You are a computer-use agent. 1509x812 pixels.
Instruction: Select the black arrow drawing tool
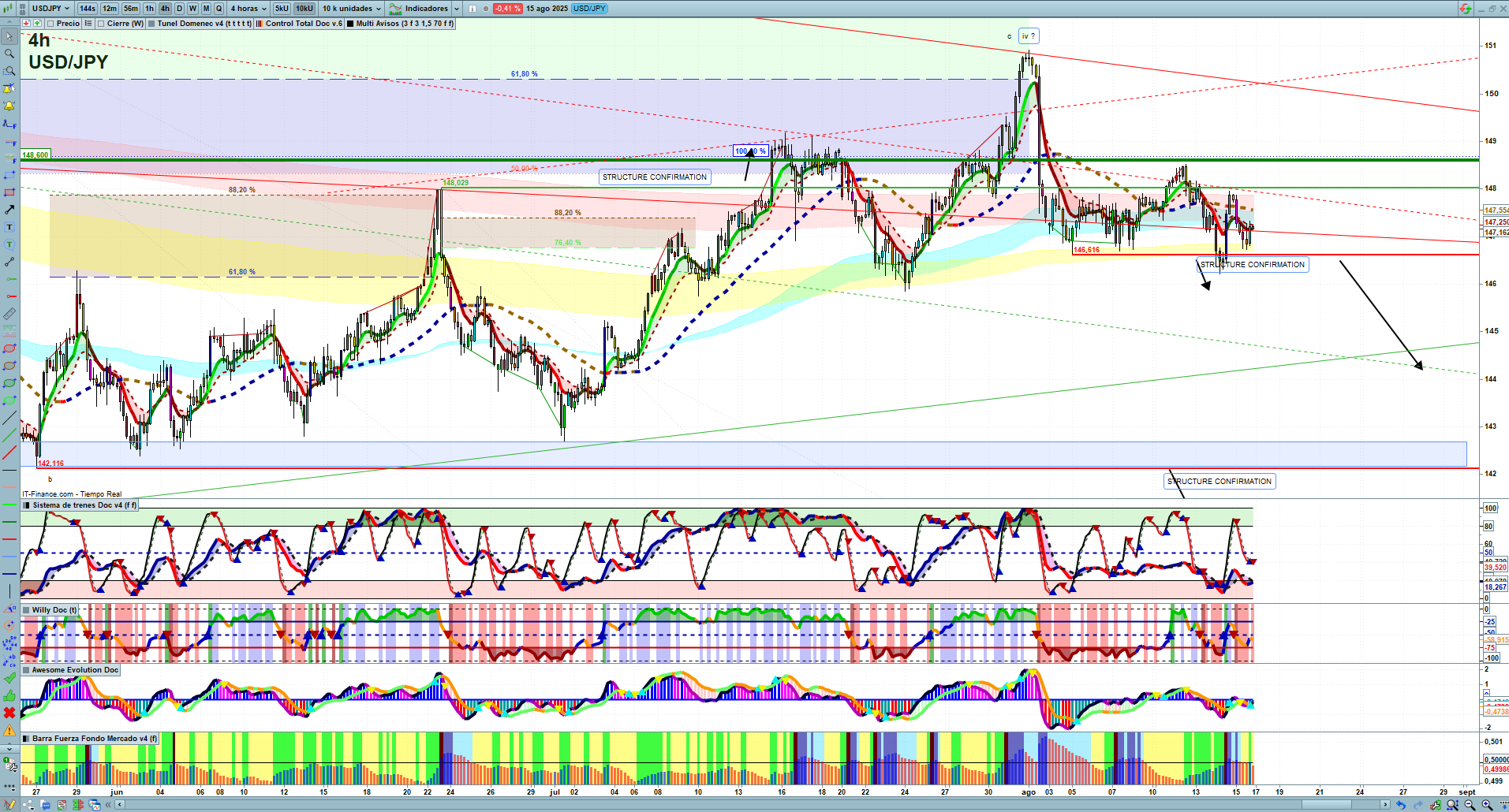[x=9, y=210]
